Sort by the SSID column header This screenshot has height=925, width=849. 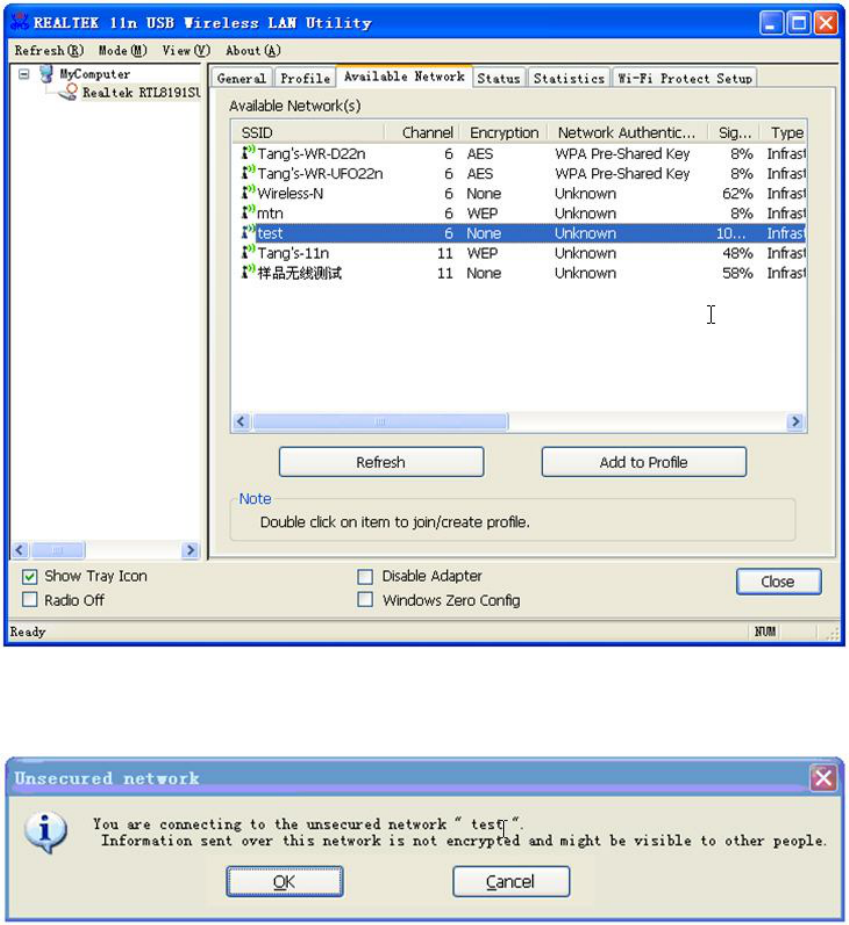(x=309, y=133)
